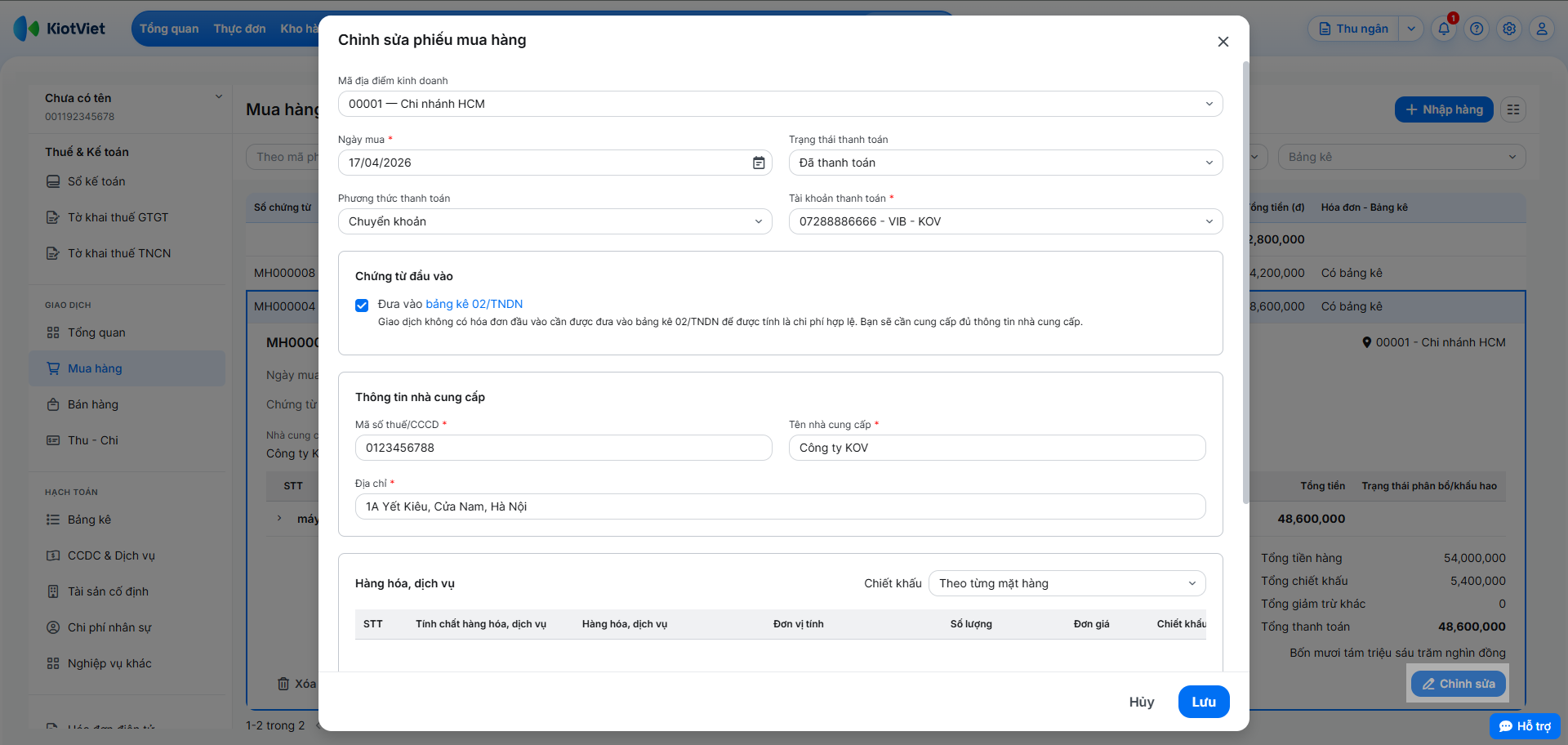Toggle the grid view icon next to Nhập hàng

point(1513,109)
